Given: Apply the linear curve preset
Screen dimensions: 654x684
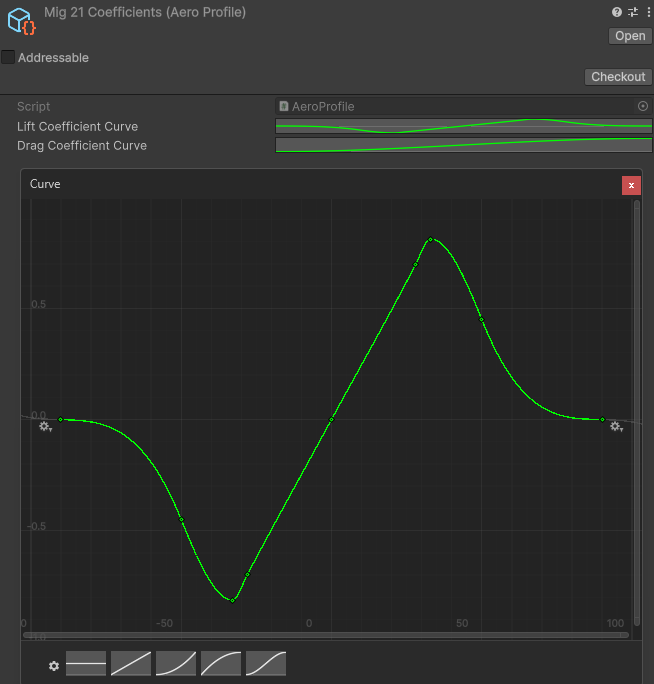Looking at the screenshot, I should (131, 664).
